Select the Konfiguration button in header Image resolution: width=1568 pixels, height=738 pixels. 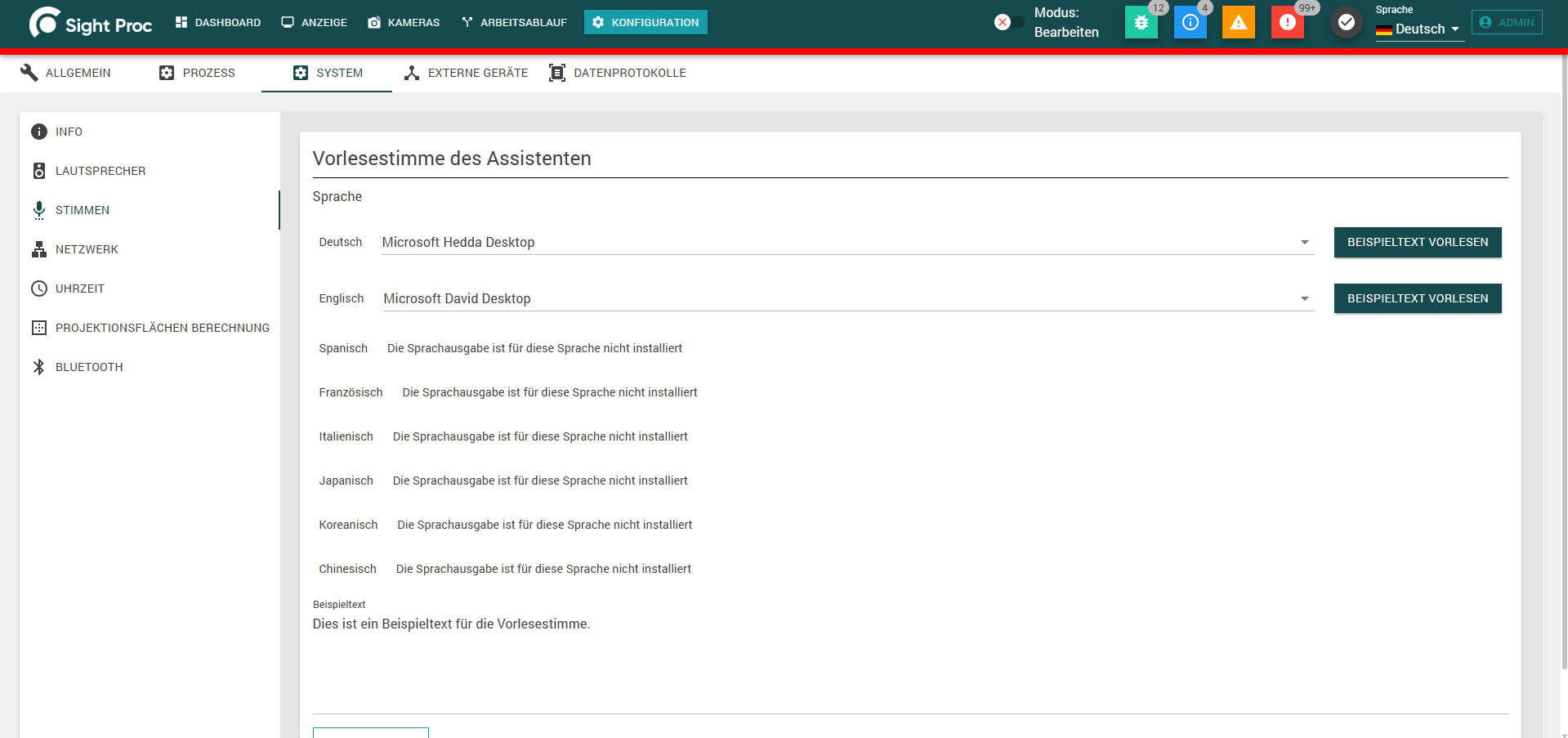tap(646, 22)
